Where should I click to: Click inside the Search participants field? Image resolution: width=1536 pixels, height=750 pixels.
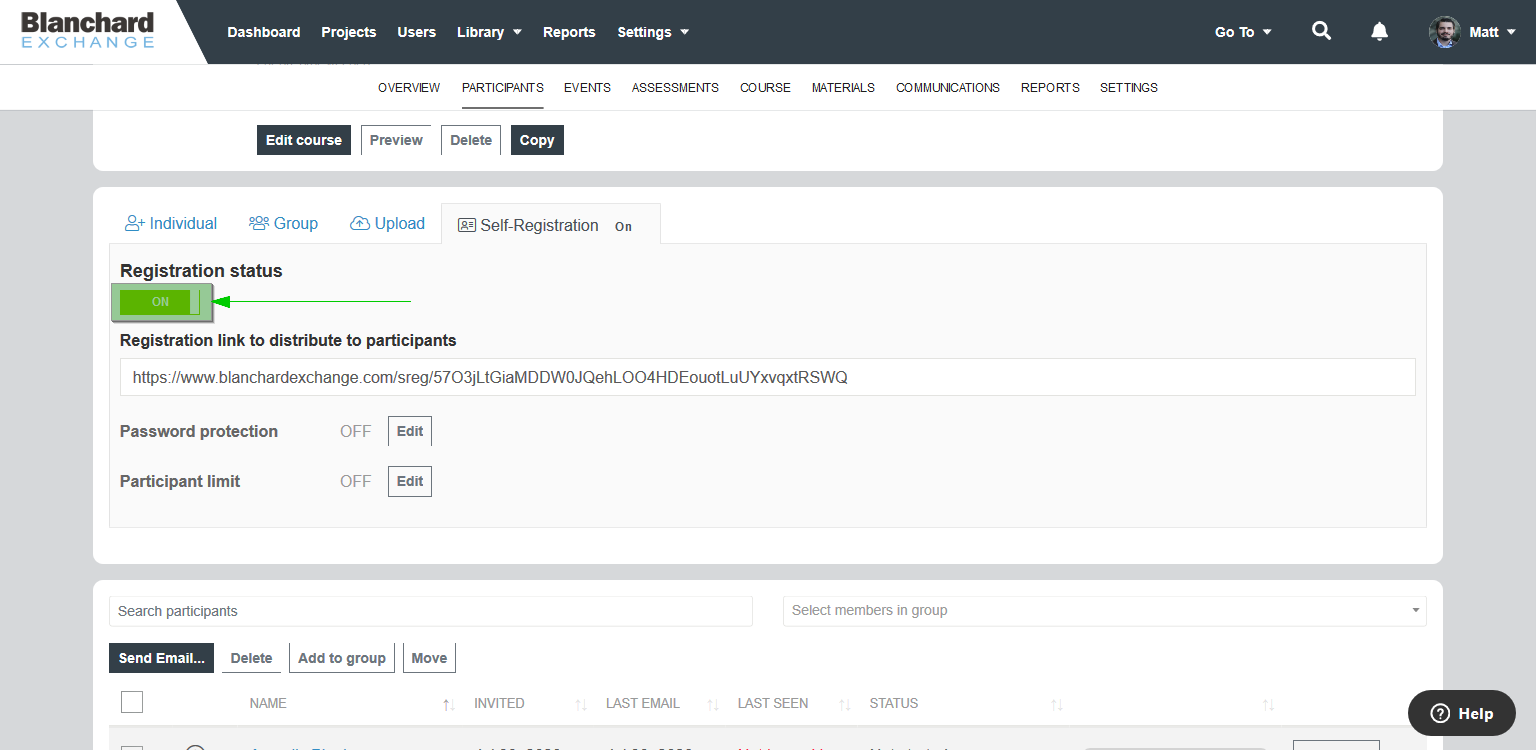(x=430, y=610)
